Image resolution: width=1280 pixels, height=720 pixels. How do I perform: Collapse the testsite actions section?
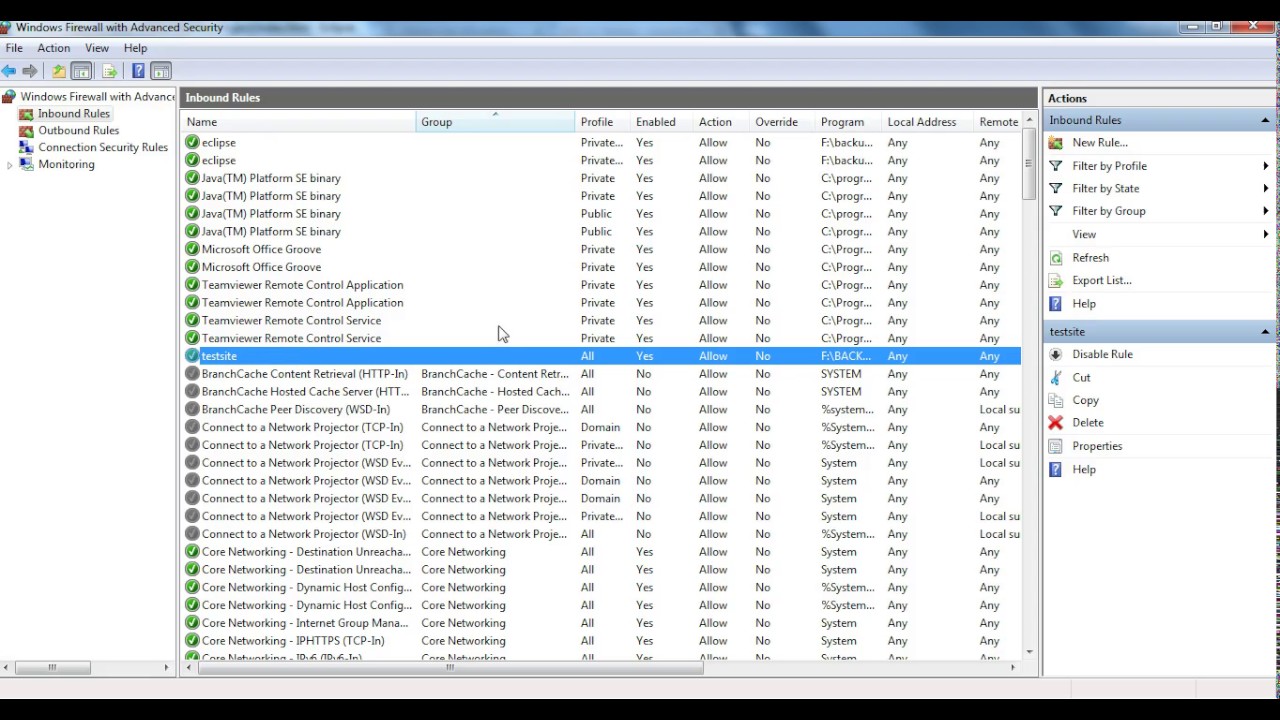click(x=1265, y=332)
